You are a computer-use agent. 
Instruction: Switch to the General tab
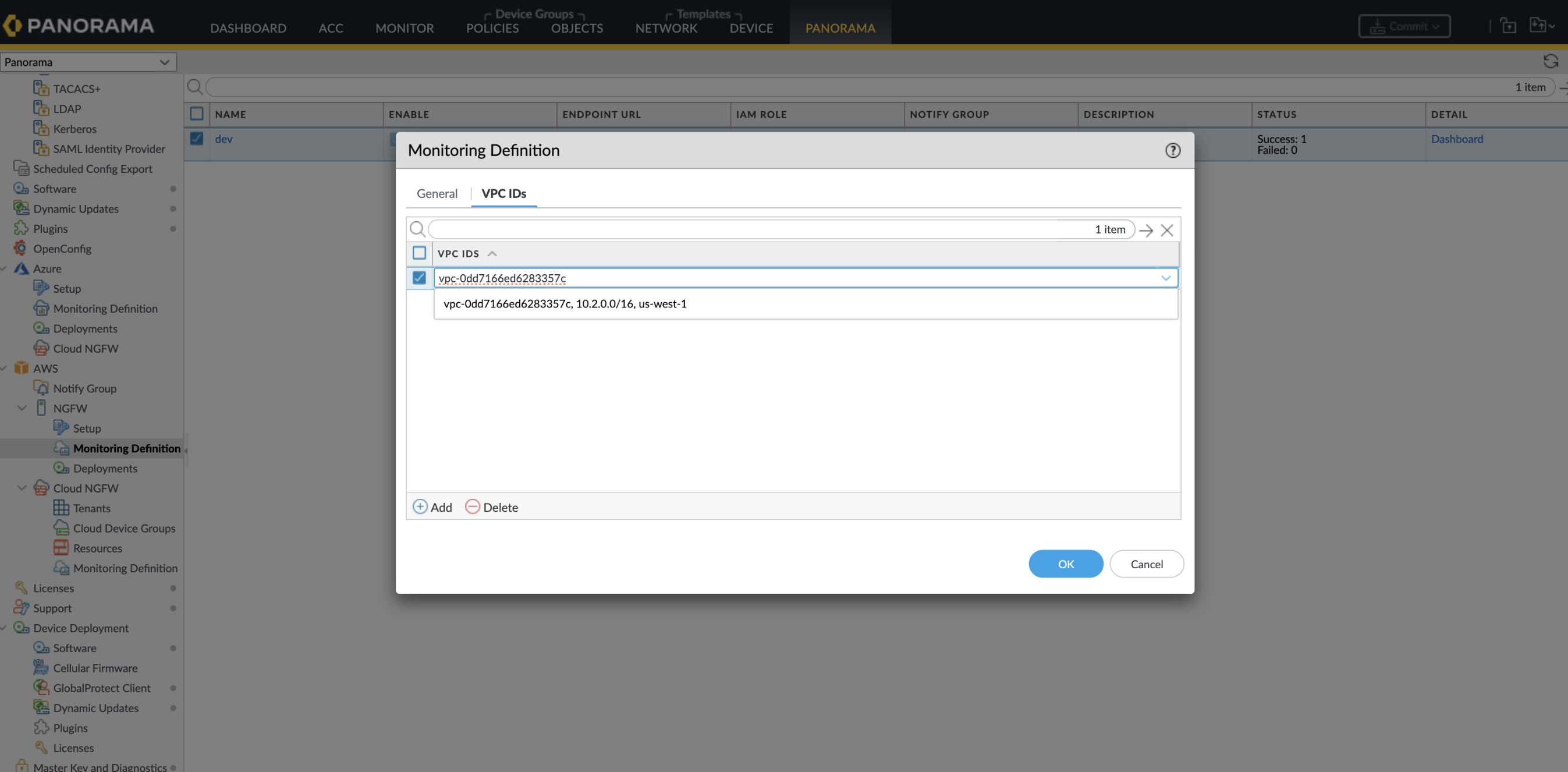tap(437, 194)
